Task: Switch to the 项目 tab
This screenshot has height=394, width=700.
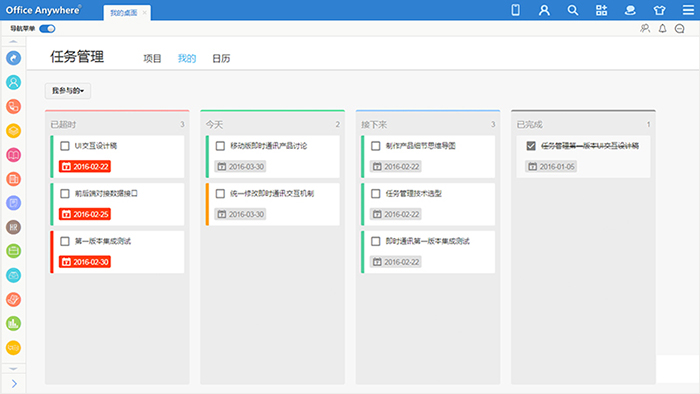Action: coord(152,58)
